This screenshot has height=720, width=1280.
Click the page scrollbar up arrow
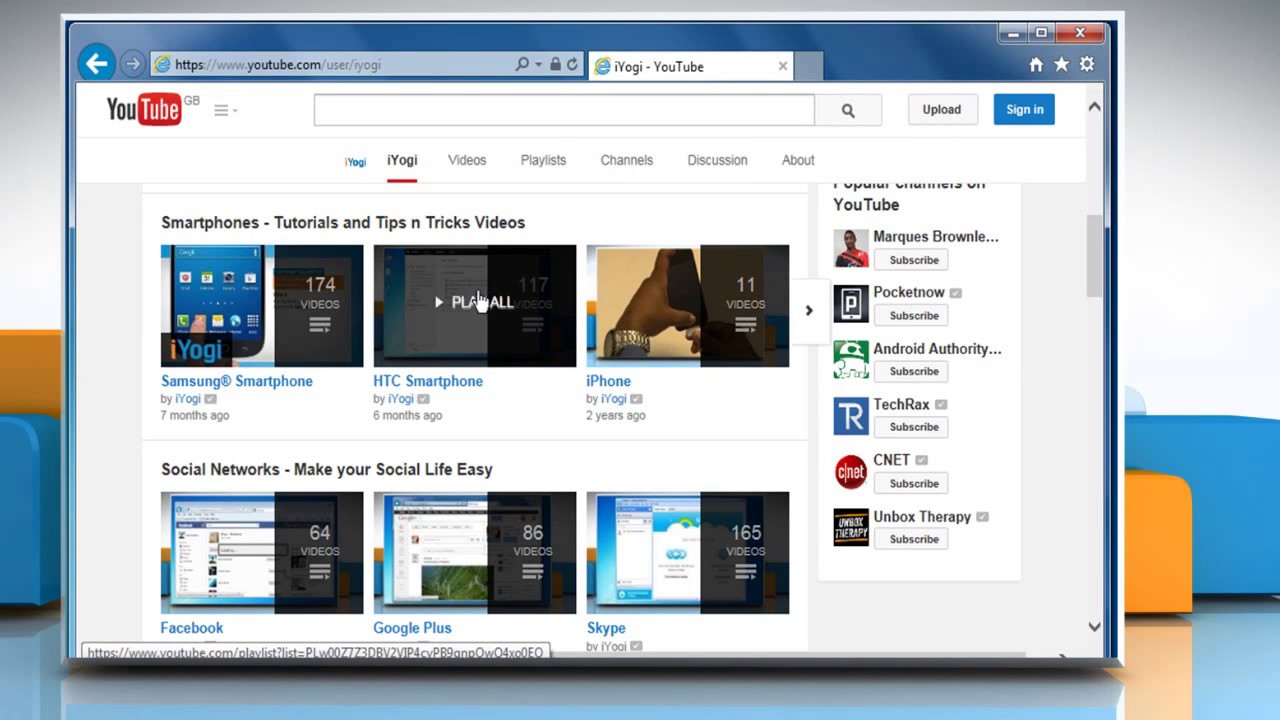(x=1094, y=106)
